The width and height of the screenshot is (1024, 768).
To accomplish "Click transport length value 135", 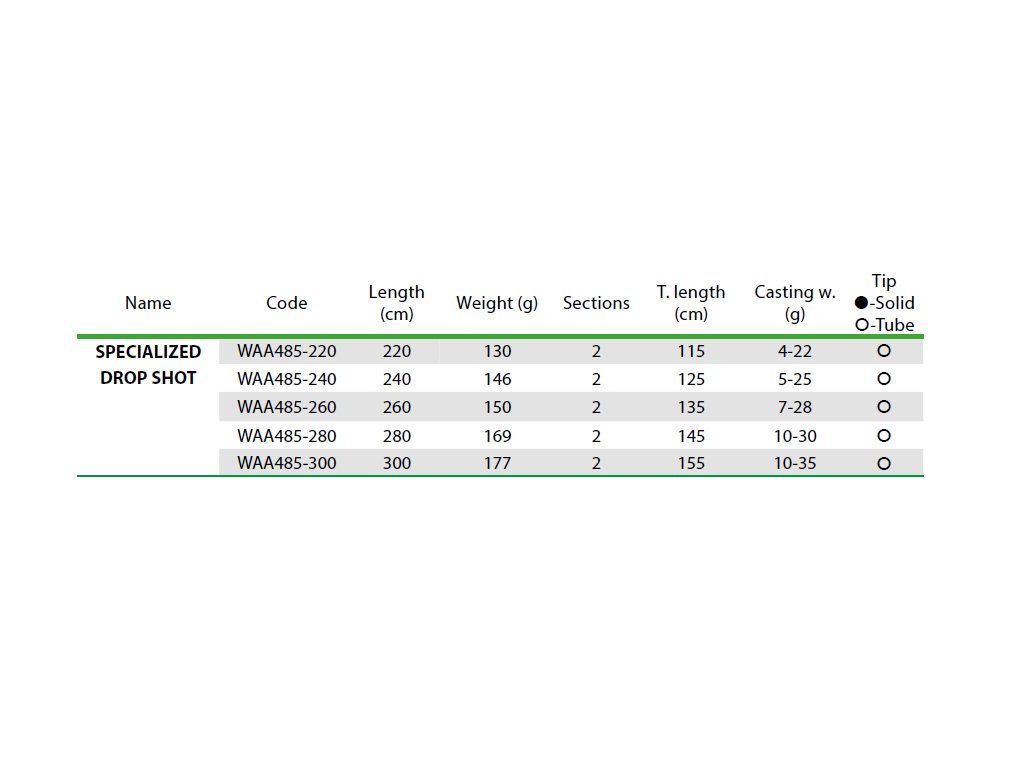I will coord(691,408).
